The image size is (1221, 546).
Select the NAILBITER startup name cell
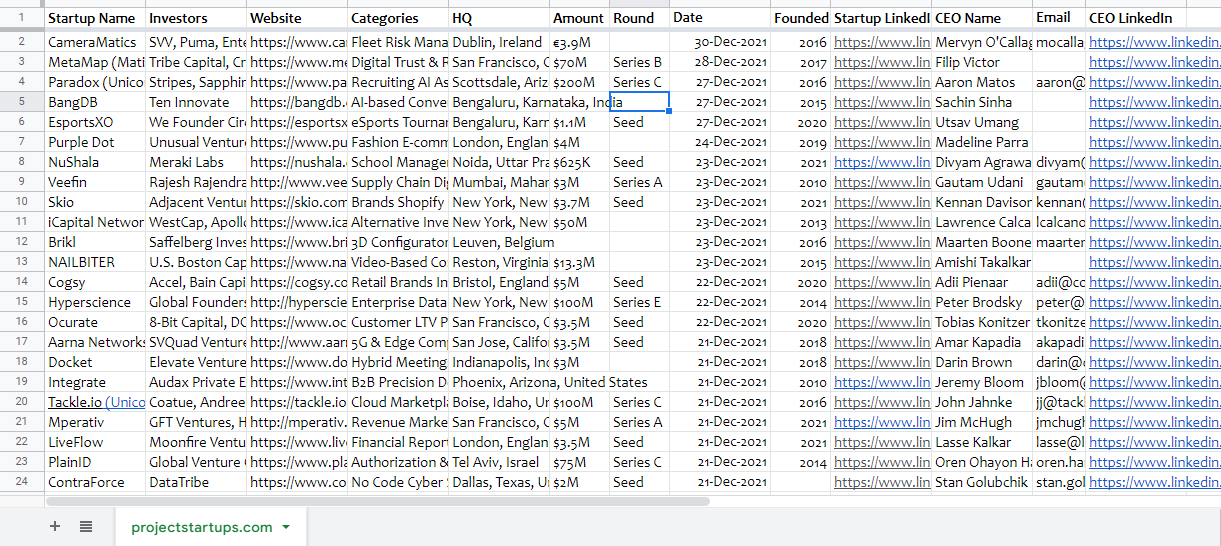click(x=95, y=262)
